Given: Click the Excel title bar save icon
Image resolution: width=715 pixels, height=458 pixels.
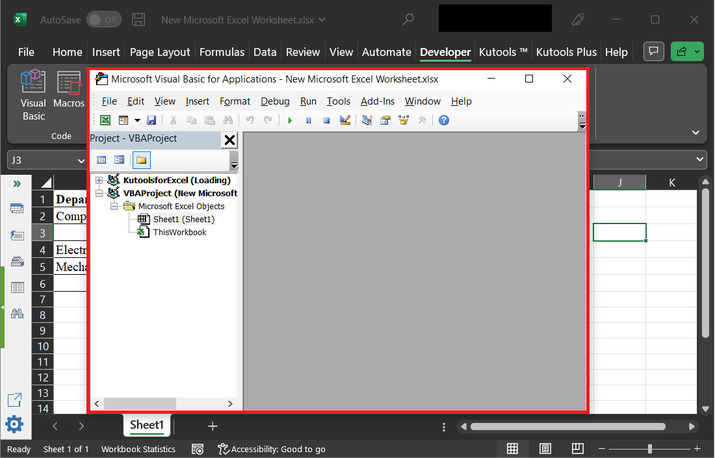Looking at the screenshot, I should pos(138,20).
